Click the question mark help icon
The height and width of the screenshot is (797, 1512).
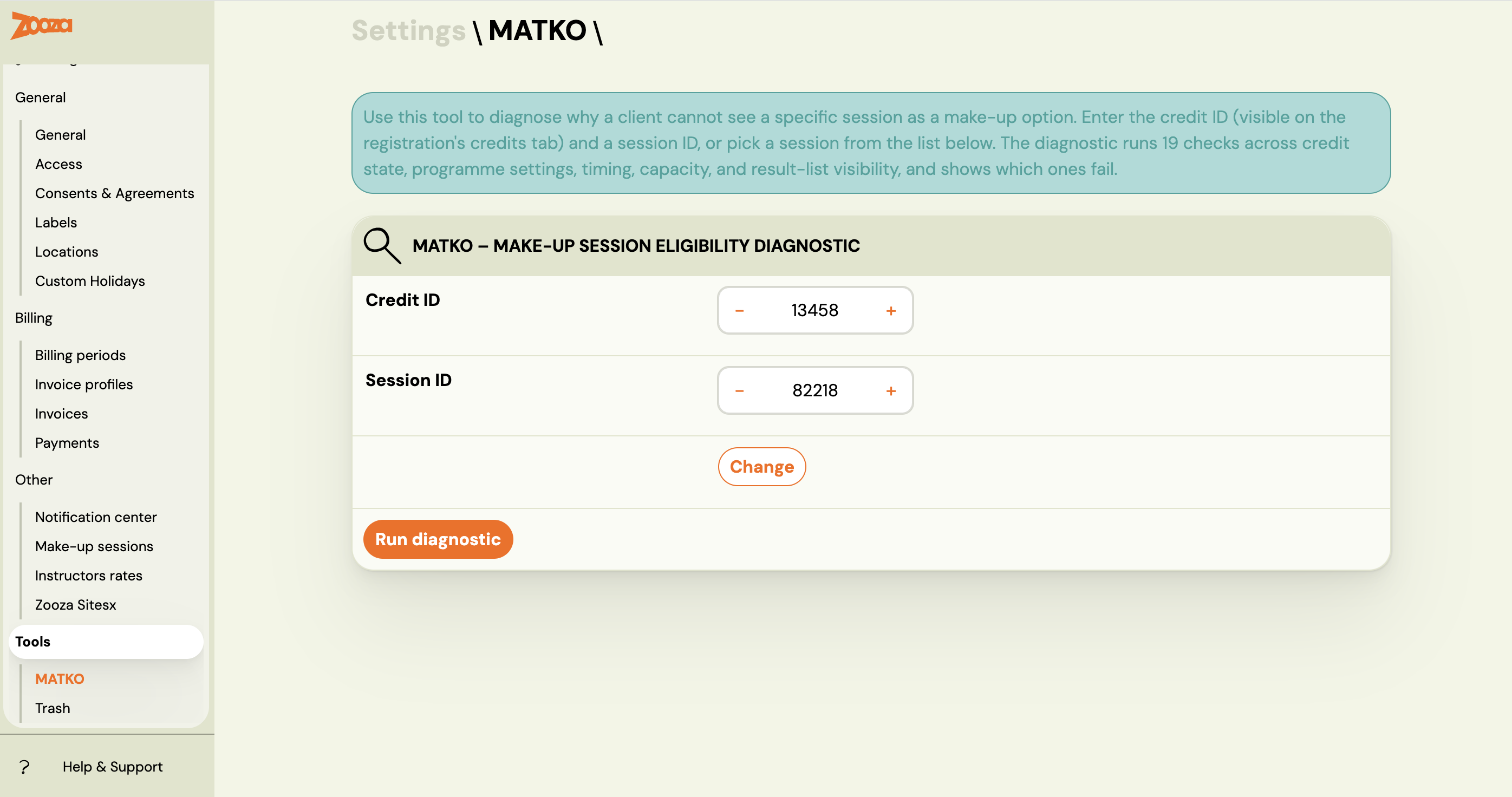pyautogui.click(x=23, y=767)
